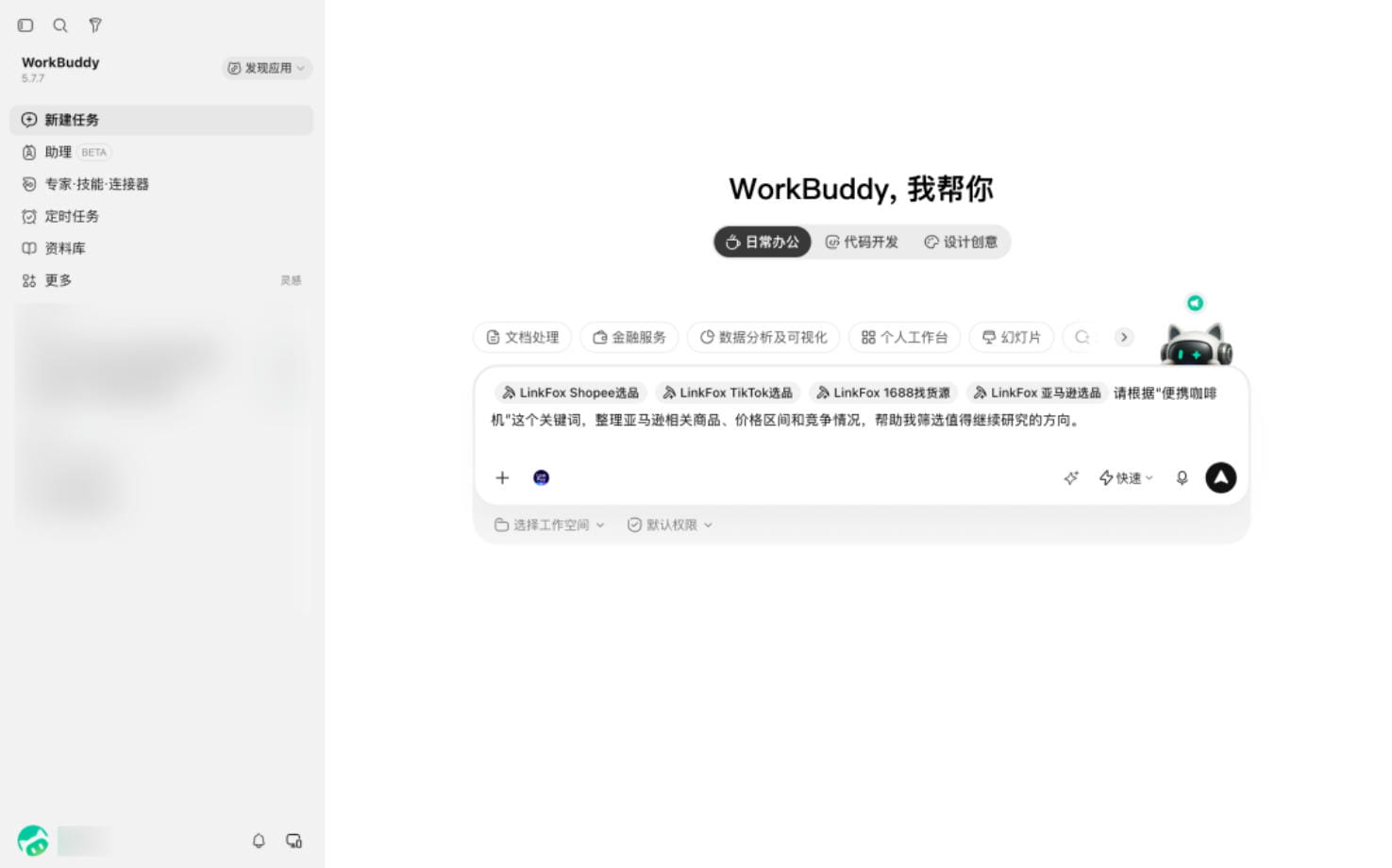1392x868 pixels.
Task: Toggle the sidebar panel icon
Action: 25,25
